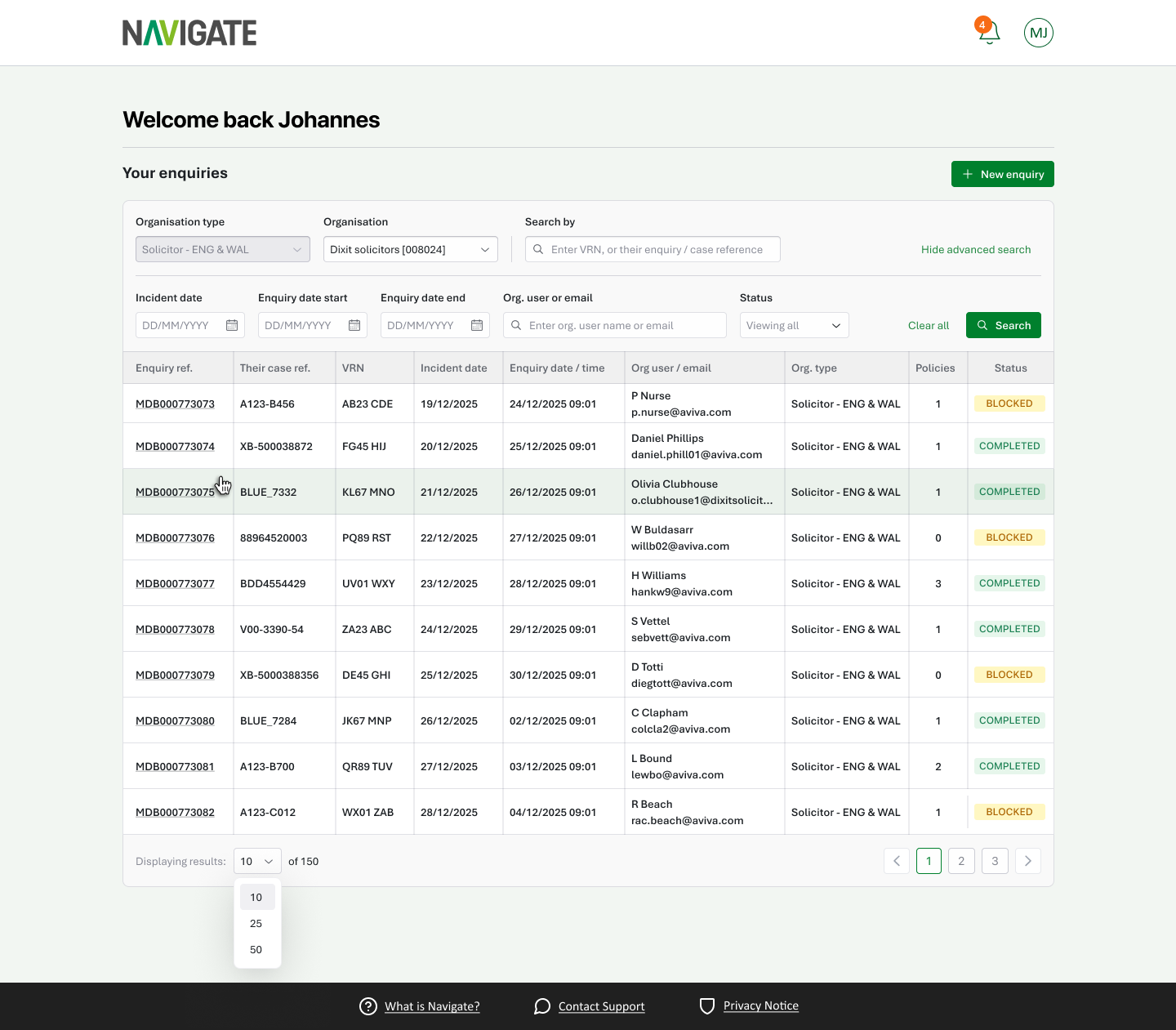Screen dimensions: 1176x1030
Task: Go to results page 3
Action: coord(995,861)
